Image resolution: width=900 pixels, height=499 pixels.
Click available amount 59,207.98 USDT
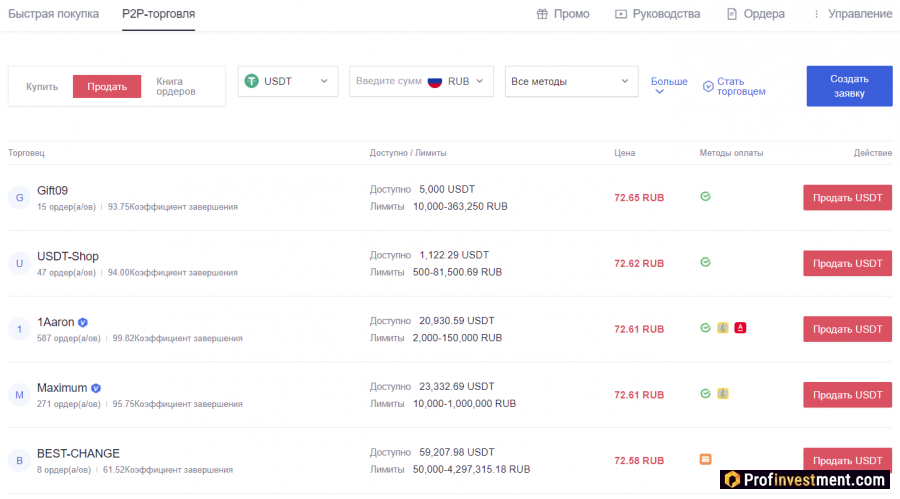[457, 452]
